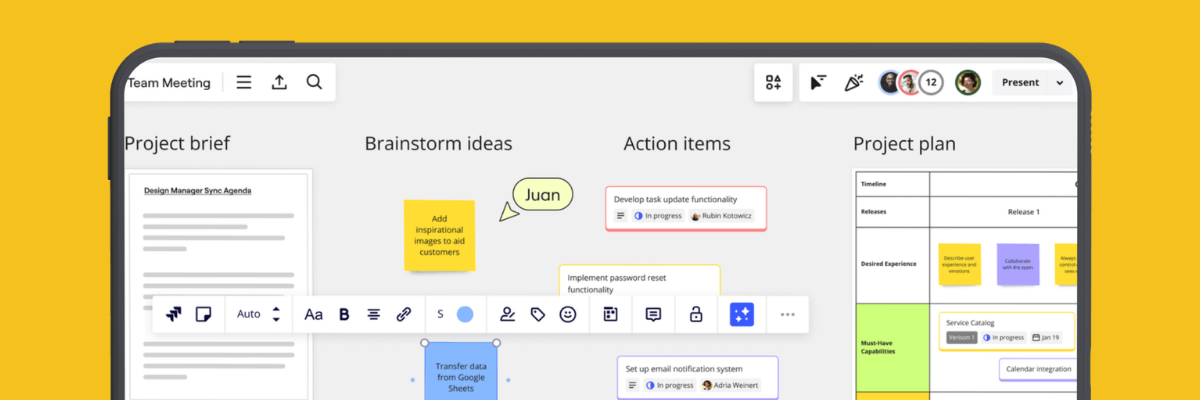This screenshot has height=400, width=1200.
Task: Open the blue sticky color swatch
Action: pyautogui.click(x=465, y=314)
